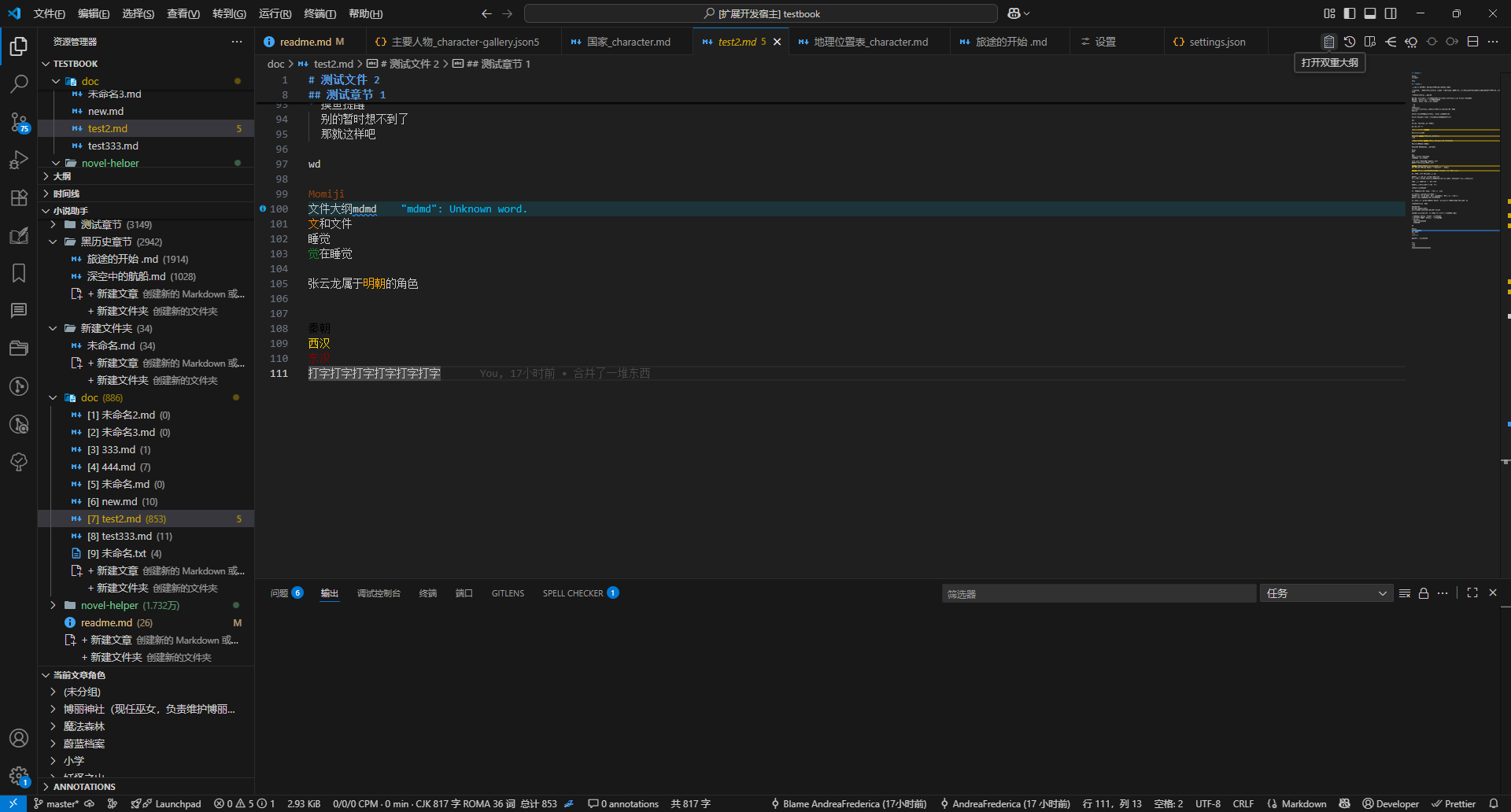1511x812 pixels.
Task: Open the 终端 panel tab
Action: click(428, 593)
